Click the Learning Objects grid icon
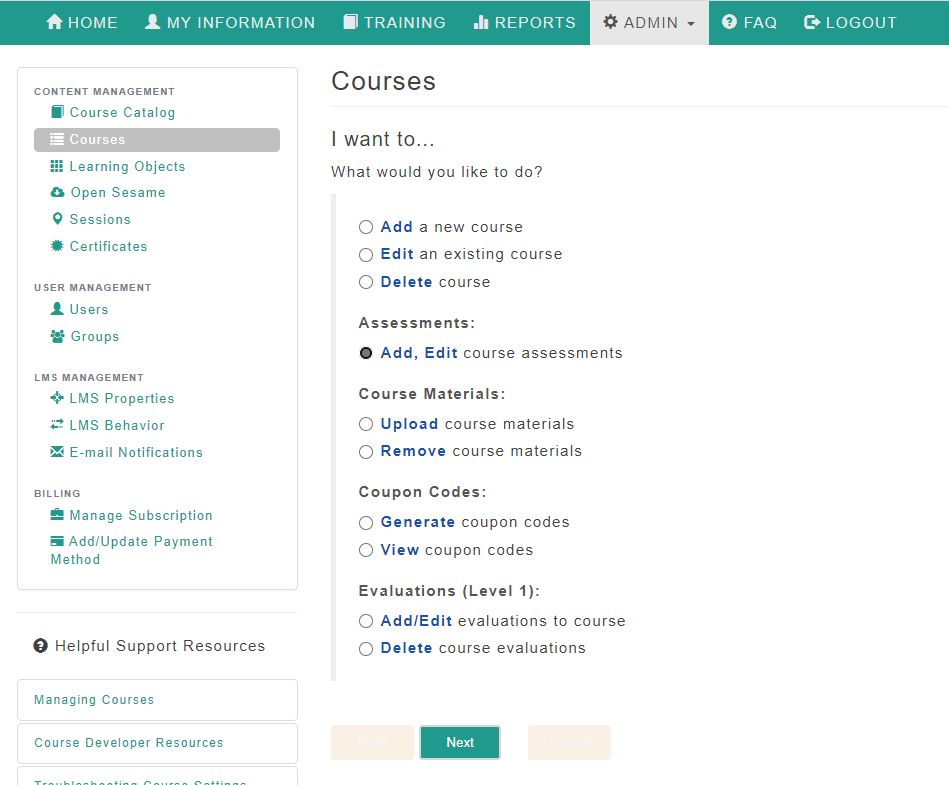 57,166
